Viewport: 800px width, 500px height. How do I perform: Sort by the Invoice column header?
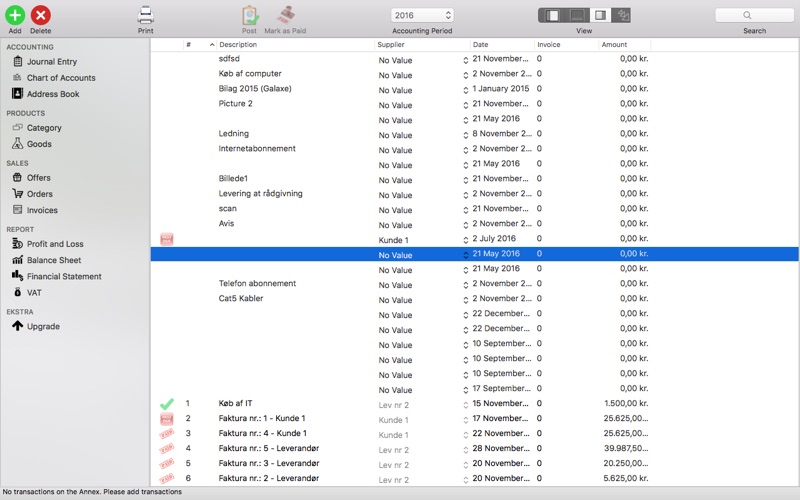click(x=566, y=44)
